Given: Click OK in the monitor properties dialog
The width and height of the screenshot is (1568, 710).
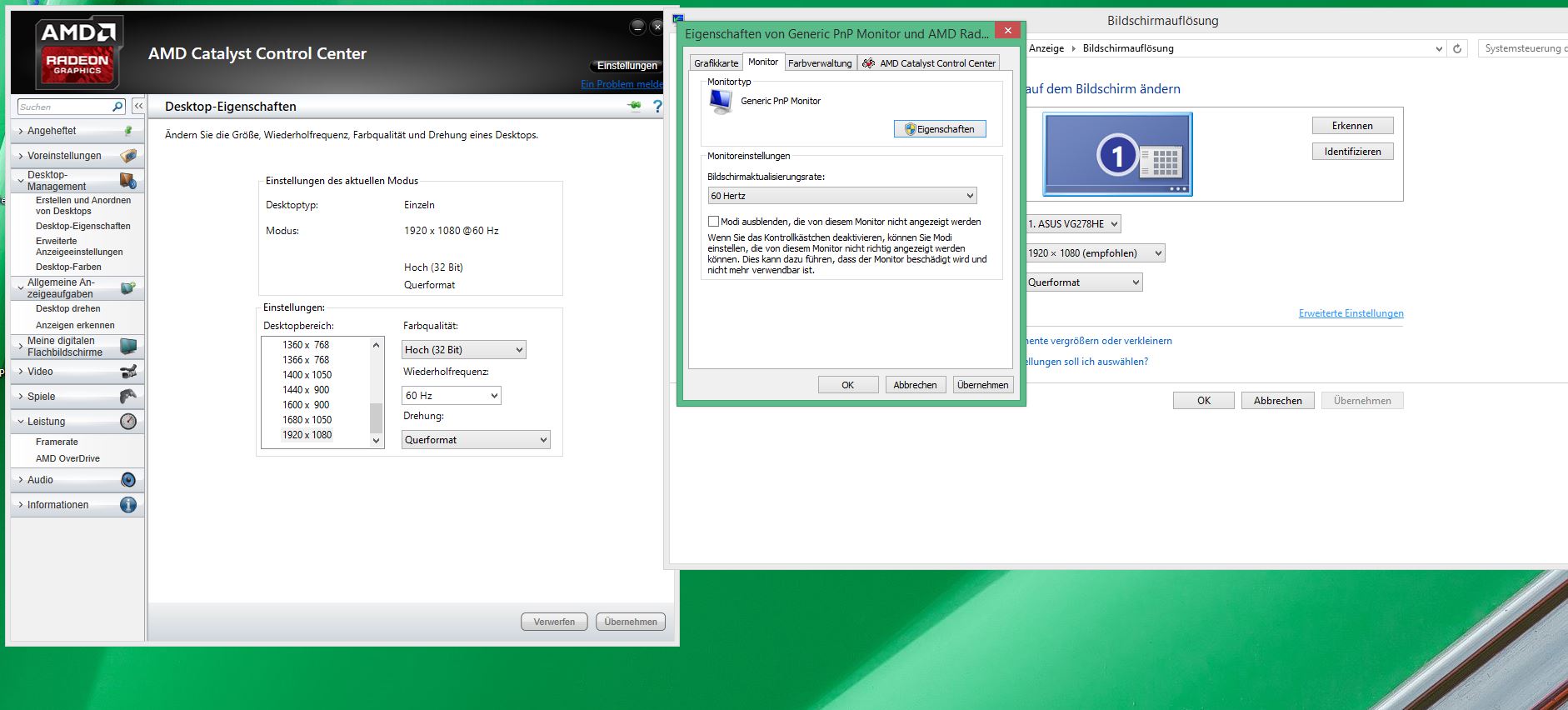Looking at the screenshot, I should pyautogui.click(x=848, y=385).
